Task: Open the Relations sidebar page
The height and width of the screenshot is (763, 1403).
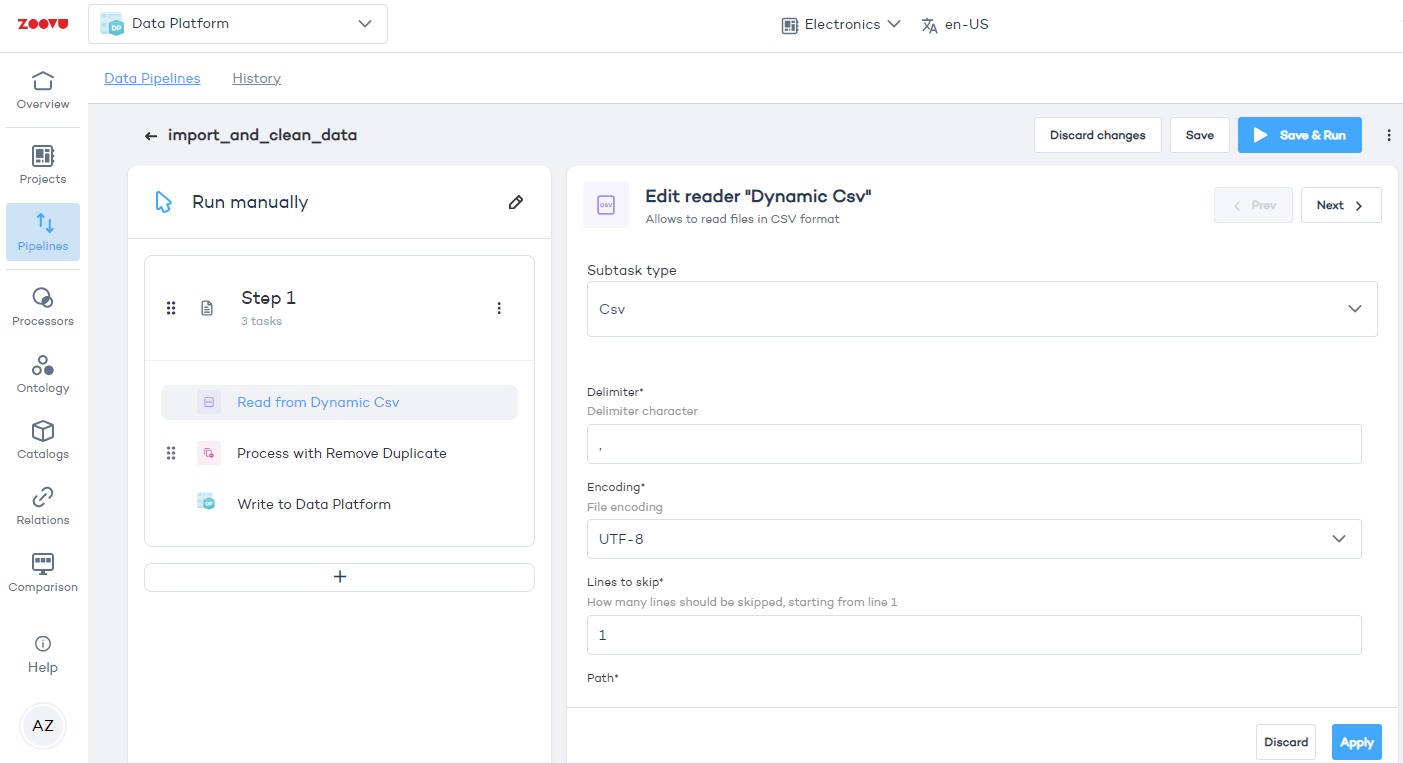Action: coord(43,506)
